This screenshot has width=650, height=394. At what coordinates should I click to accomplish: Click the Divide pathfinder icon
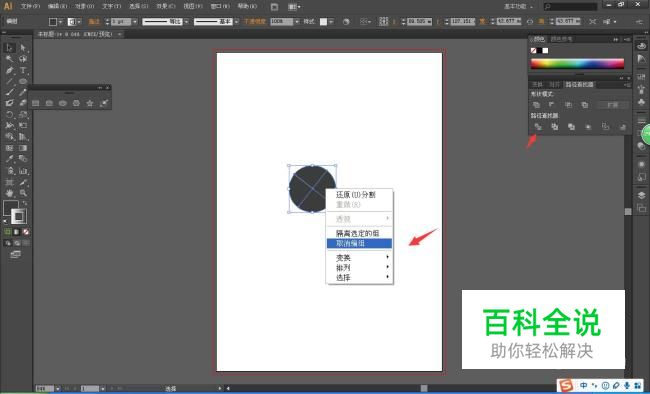click(x=538, y=127)
